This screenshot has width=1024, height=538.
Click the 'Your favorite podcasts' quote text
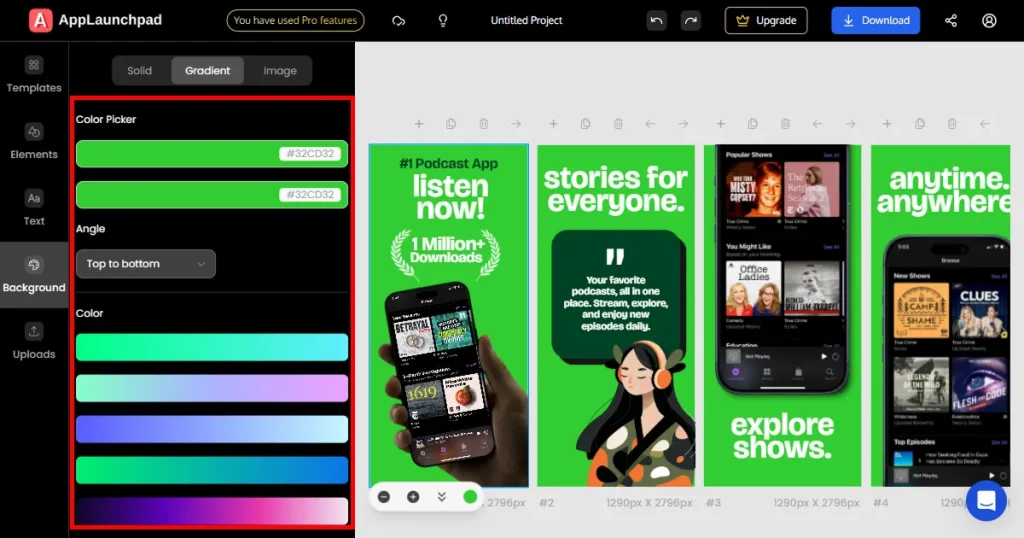coord(616,302)
